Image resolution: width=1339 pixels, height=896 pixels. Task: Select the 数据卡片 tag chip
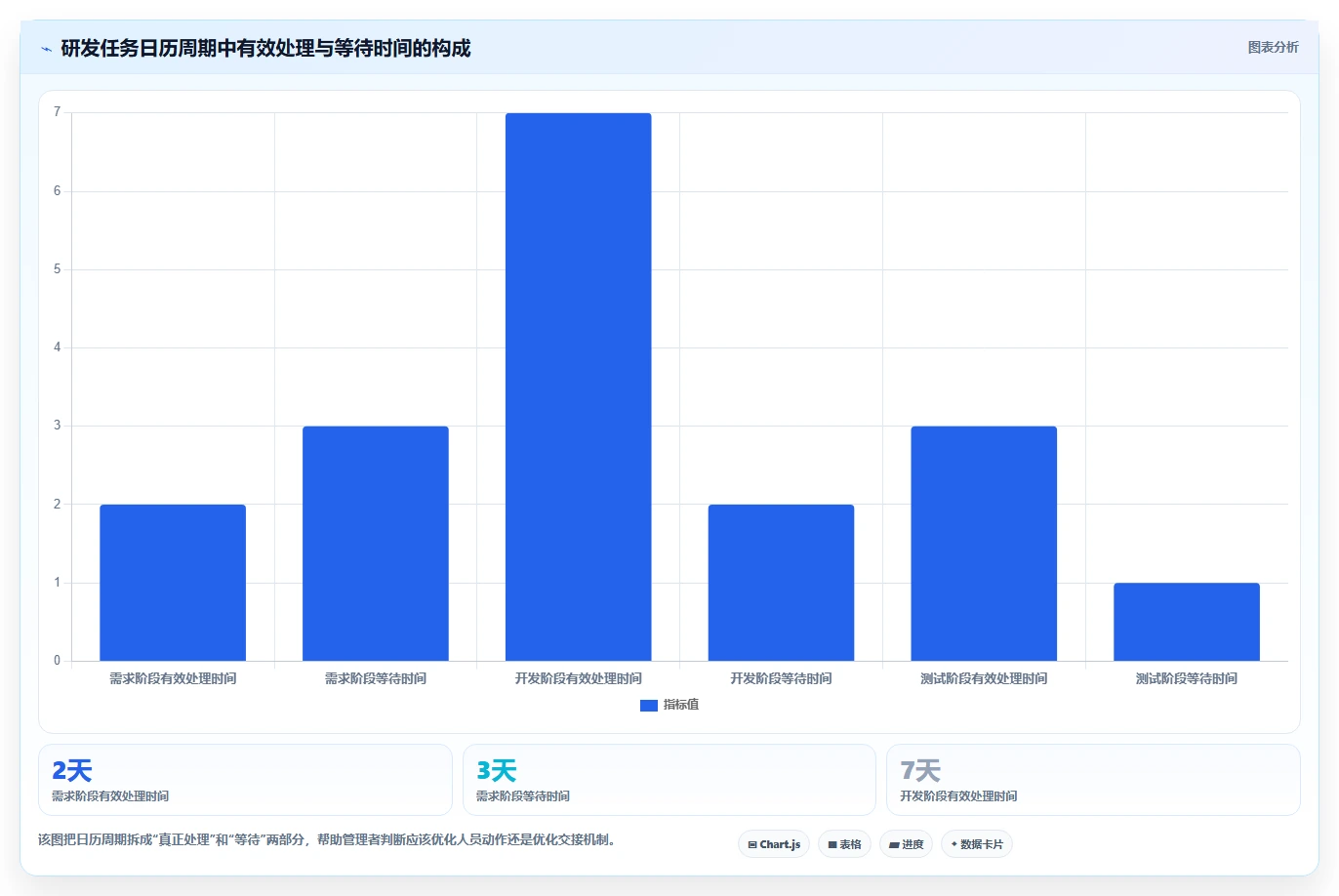(x=977, y=844)
